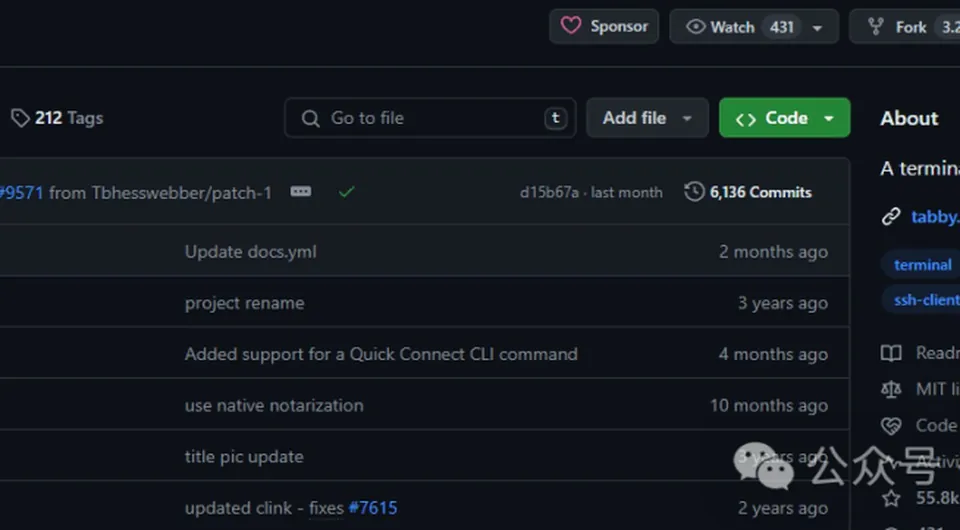The image size is (960, 530).
Task: Open the Watch notifications dropdown arrow
Action: (817, 28)
